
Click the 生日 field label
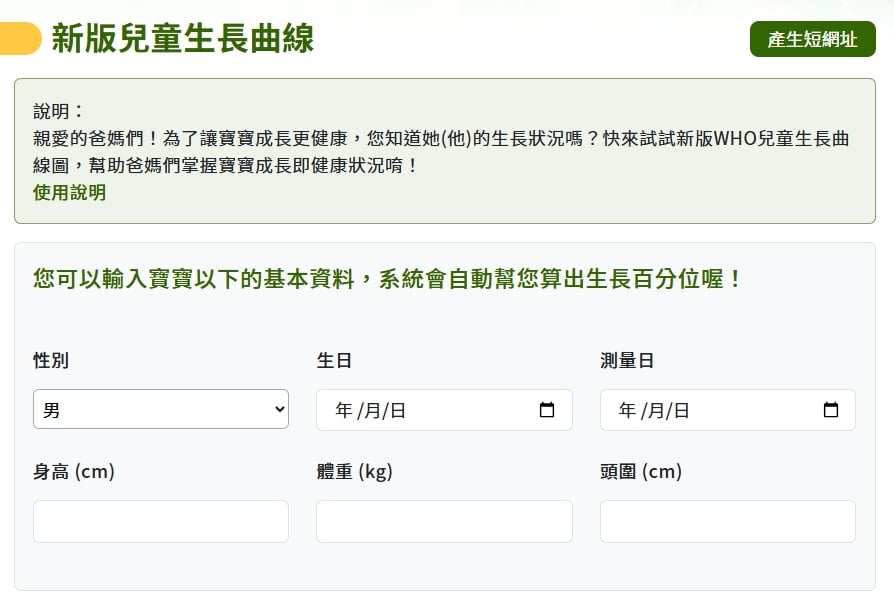(x=334, y=361)
